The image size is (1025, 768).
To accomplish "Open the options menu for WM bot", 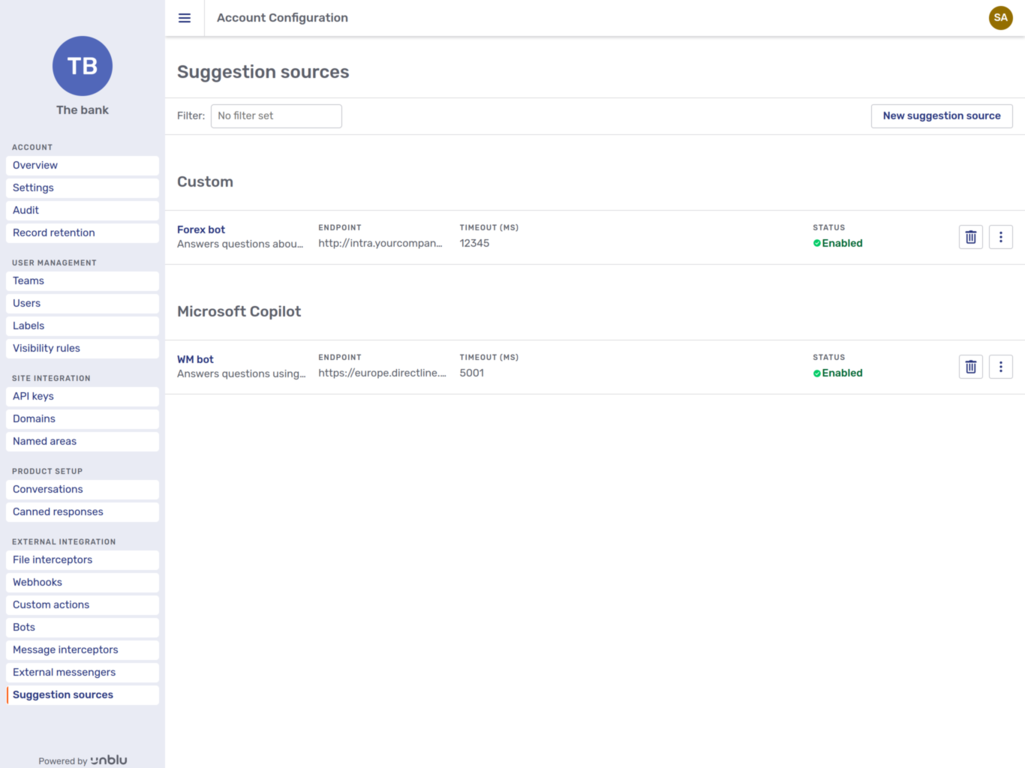I will click(1000, 367).
